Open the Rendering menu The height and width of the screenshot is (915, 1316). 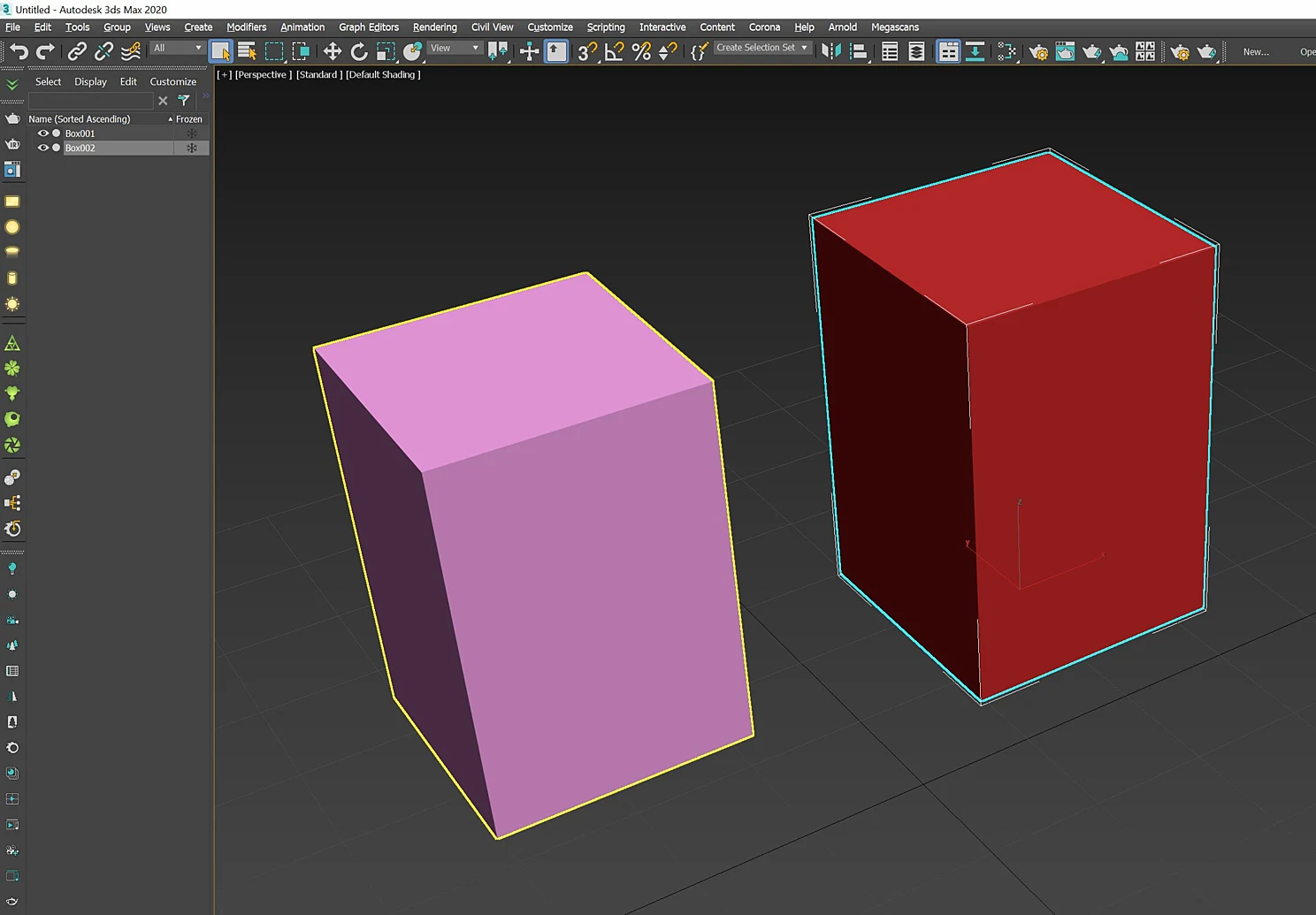(434, 27)
